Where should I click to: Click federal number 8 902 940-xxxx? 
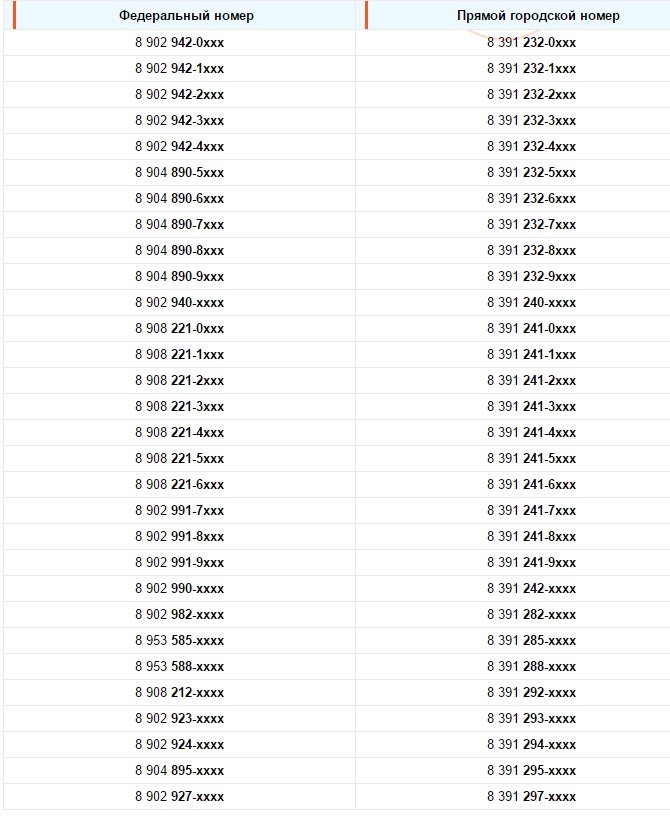[x=180, y=303]
